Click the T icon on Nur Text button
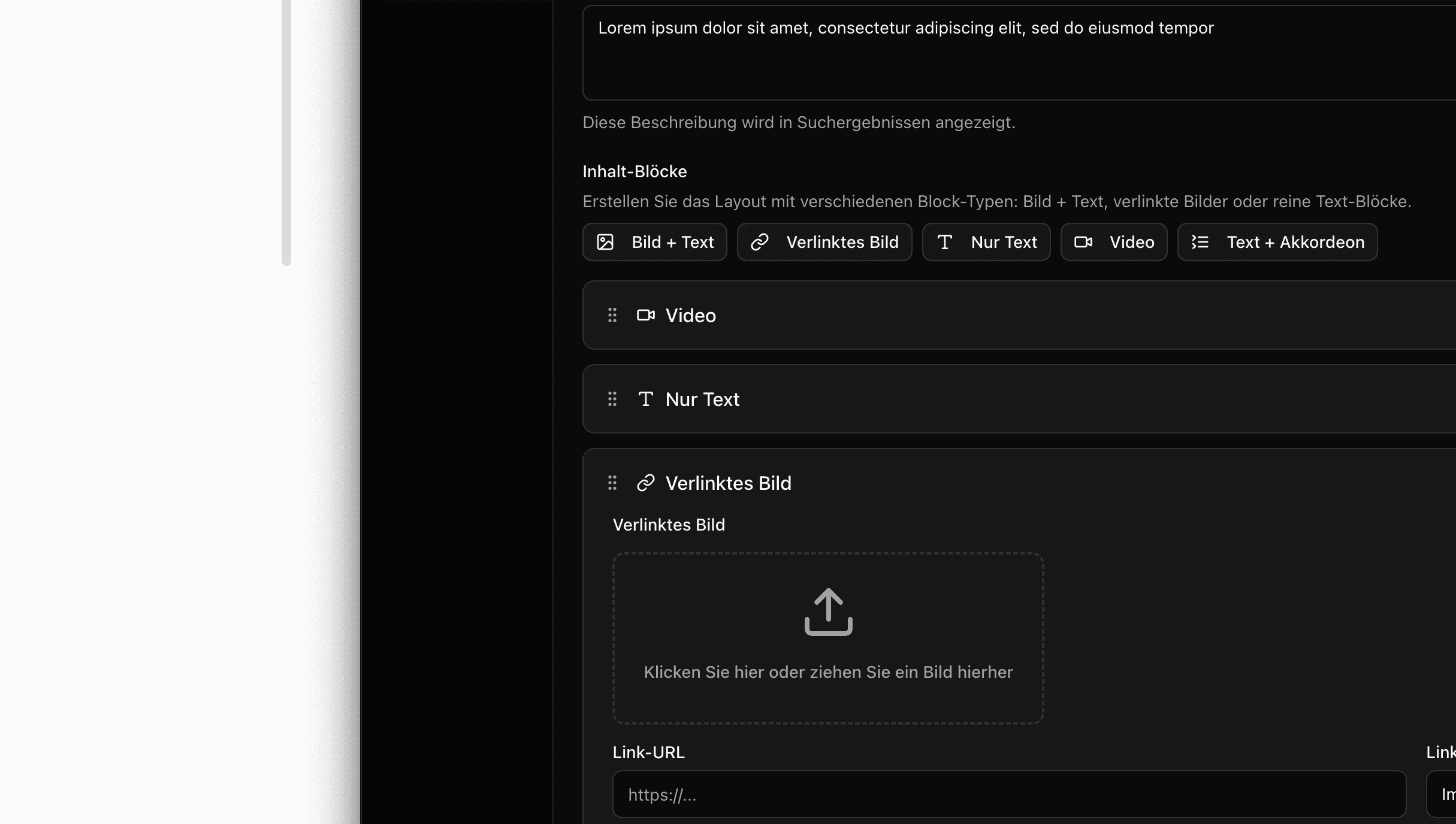Image resolution: width=1456 pixels, height=824 pixels. (945, 242)
